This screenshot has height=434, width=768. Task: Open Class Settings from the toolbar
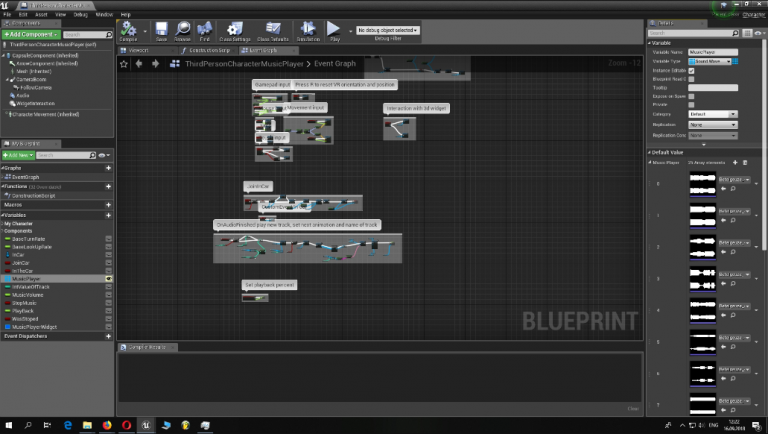click(x=235, y=30)
